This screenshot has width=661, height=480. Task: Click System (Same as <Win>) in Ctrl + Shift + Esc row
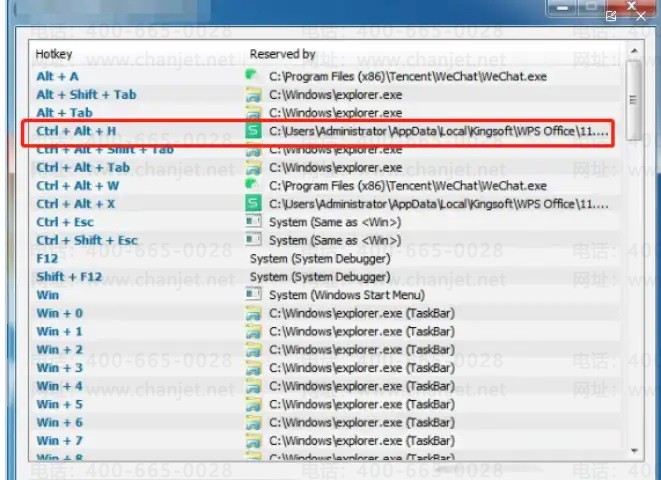(x=335, y=240)
